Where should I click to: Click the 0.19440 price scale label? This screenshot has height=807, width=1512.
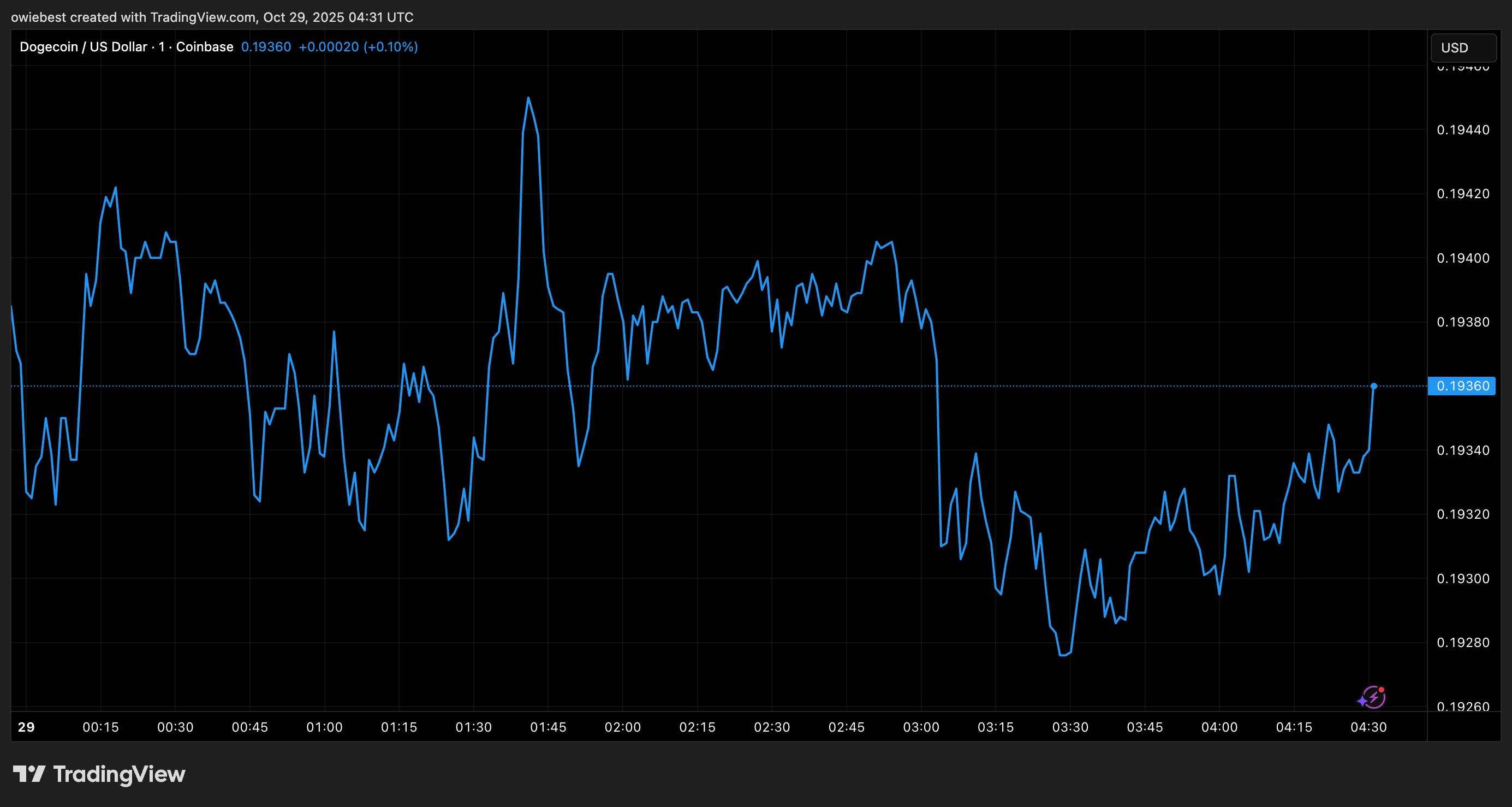(x=1463, y=130)
